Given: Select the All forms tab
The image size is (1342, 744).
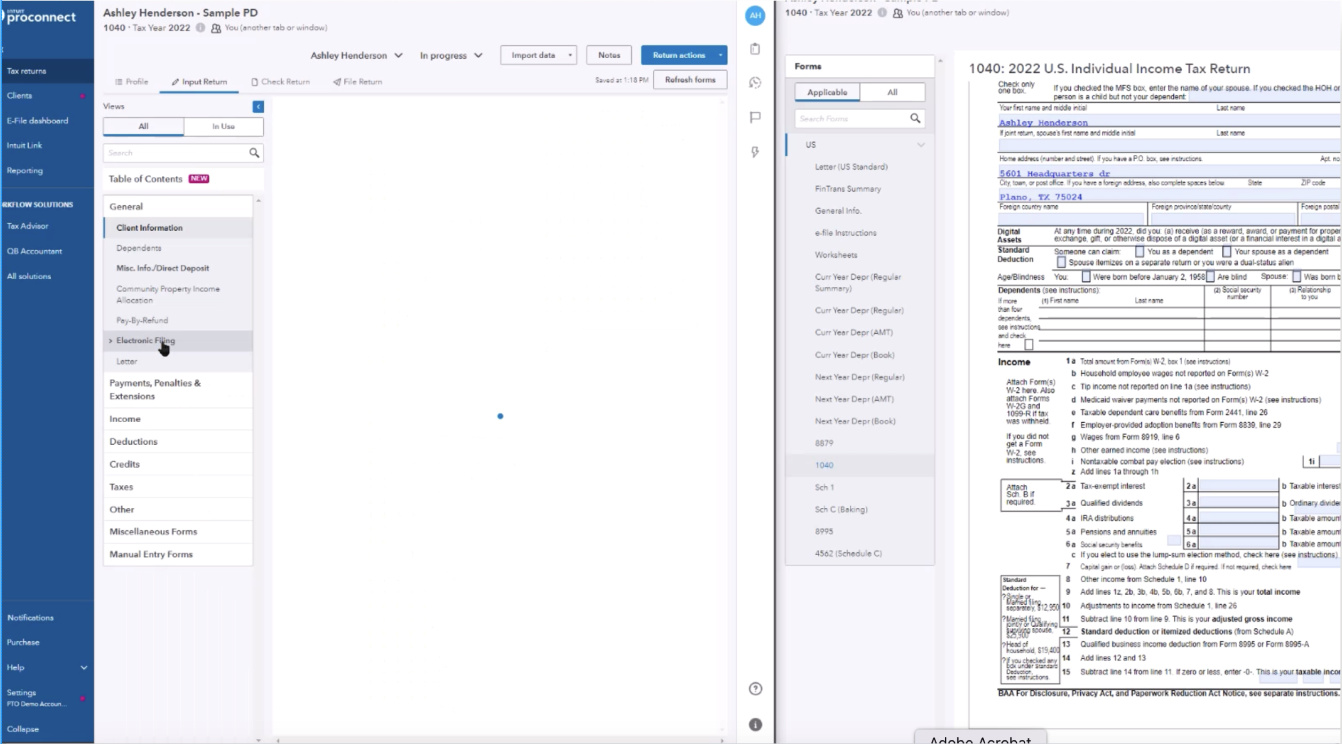Looking at the screenshot, I should (892, 92).
